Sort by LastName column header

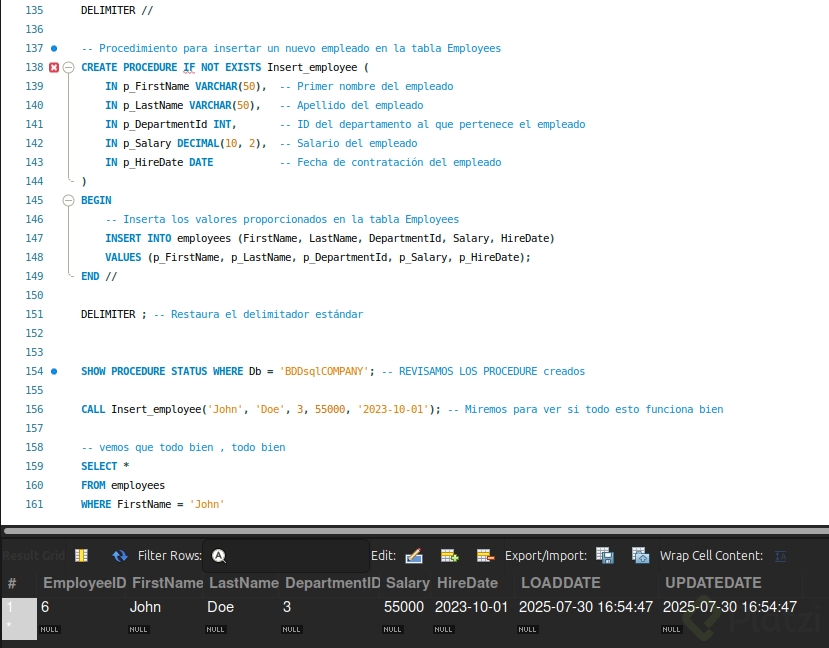click(244, 583)
